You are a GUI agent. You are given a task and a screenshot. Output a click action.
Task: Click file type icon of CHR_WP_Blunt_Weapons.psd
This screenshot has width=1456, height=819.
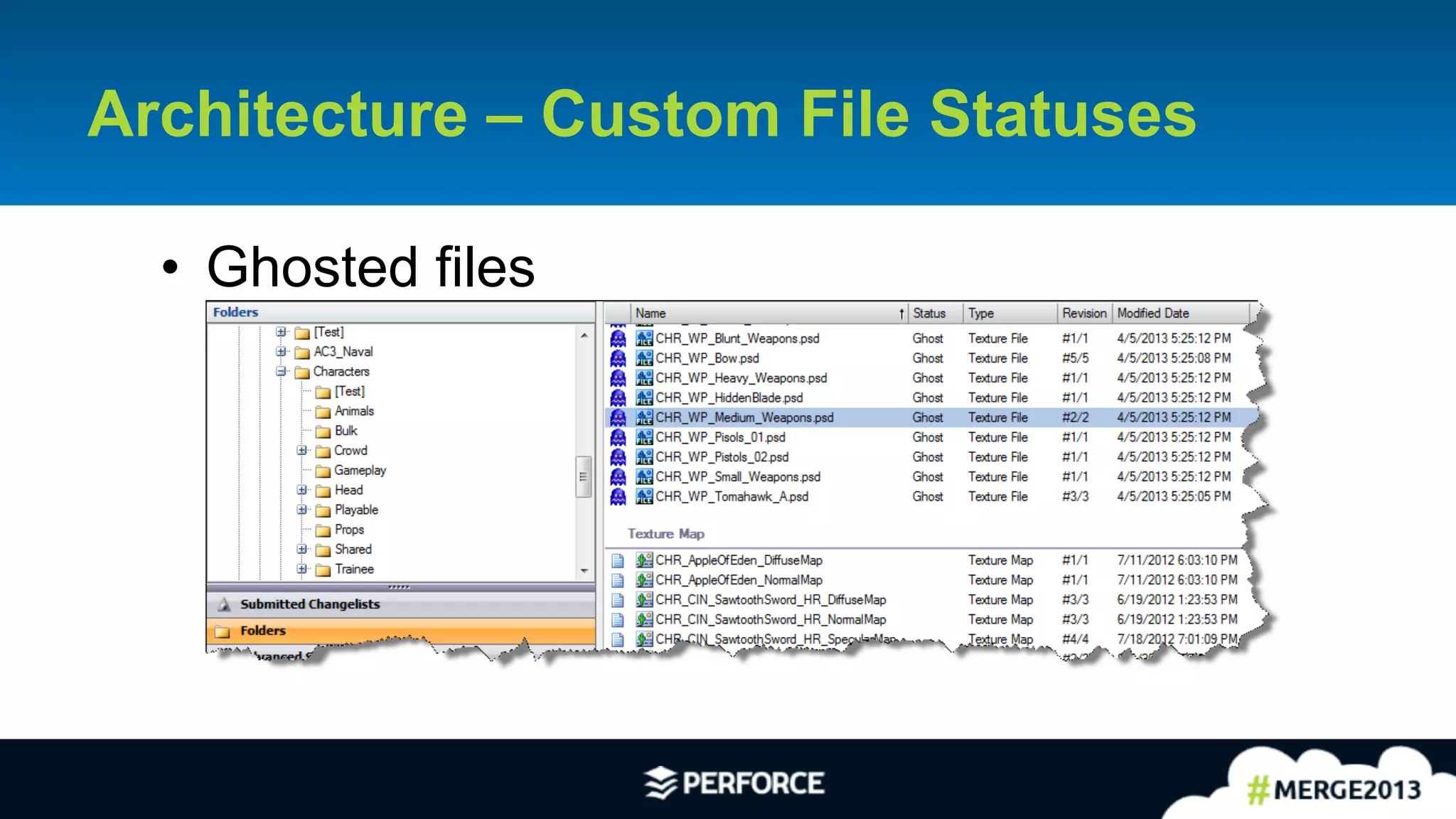click(644, 338)
